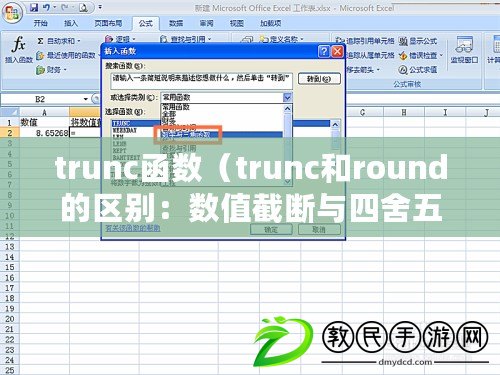The height and width of the screenshot is (375, 500).
Task: Open the 或选择类别 combo box arrow
Action: 287,97
